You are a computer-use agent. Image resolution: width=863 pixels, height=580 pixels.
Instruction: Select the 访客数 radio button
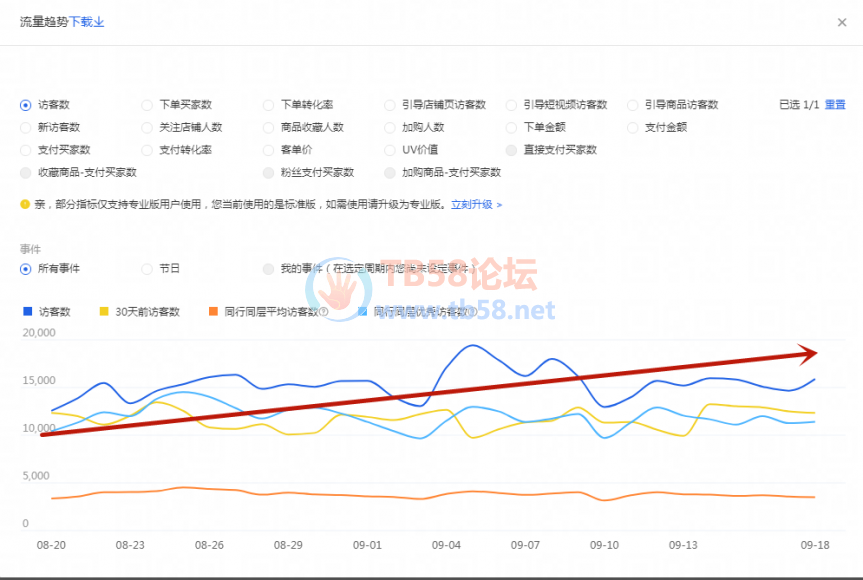pos(25,105)
